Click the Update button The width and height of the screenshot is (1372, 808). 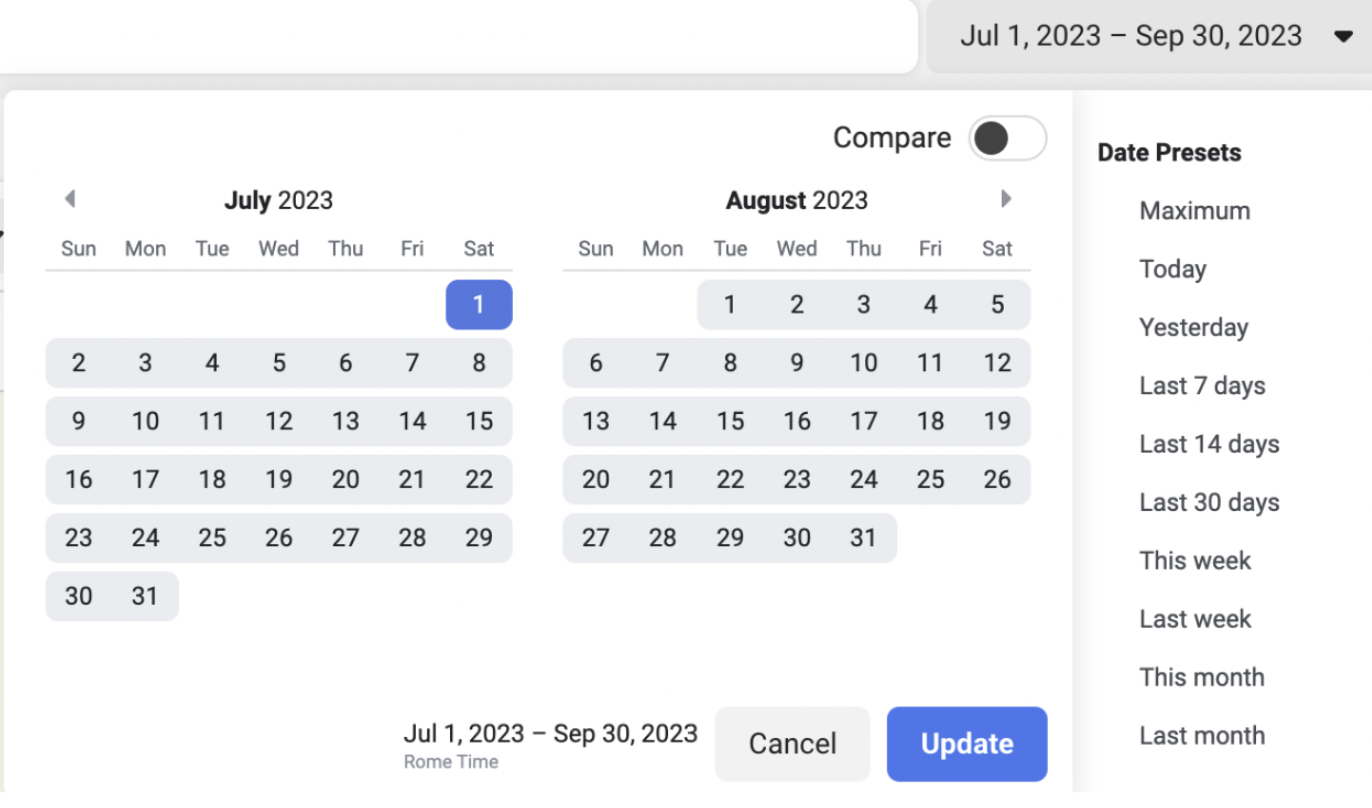[x=966, y=744]
